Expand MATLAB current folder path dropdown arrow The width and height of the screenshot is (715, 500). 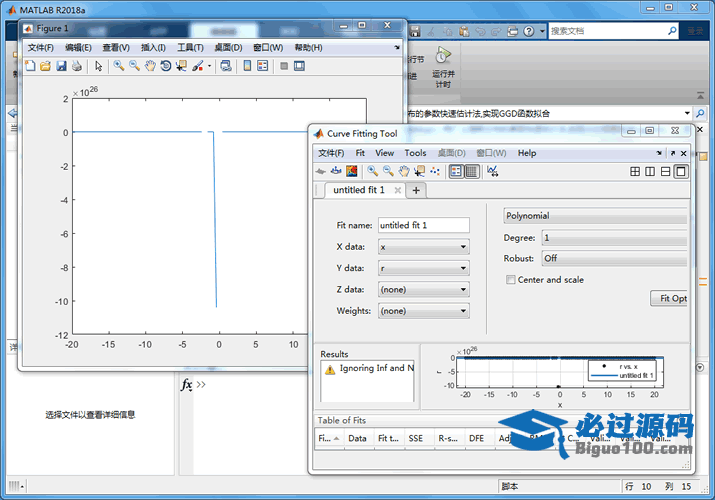tap(687, 113)
